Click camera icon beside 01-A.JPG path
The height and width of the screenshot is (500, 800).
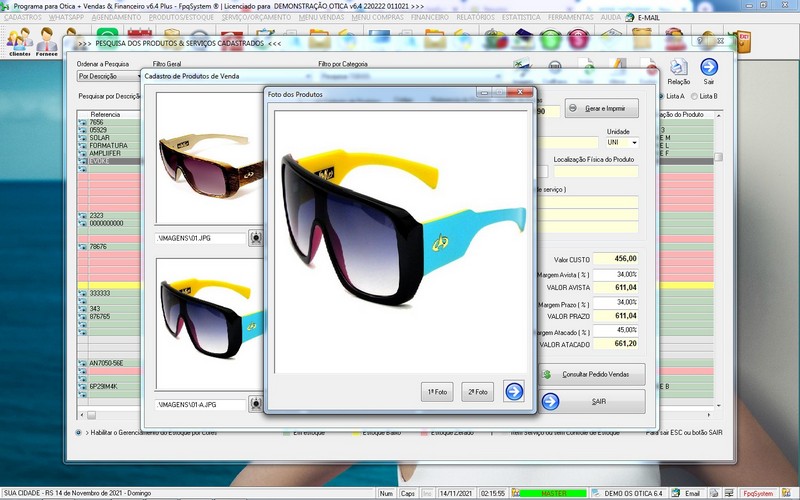pos(255,405)
